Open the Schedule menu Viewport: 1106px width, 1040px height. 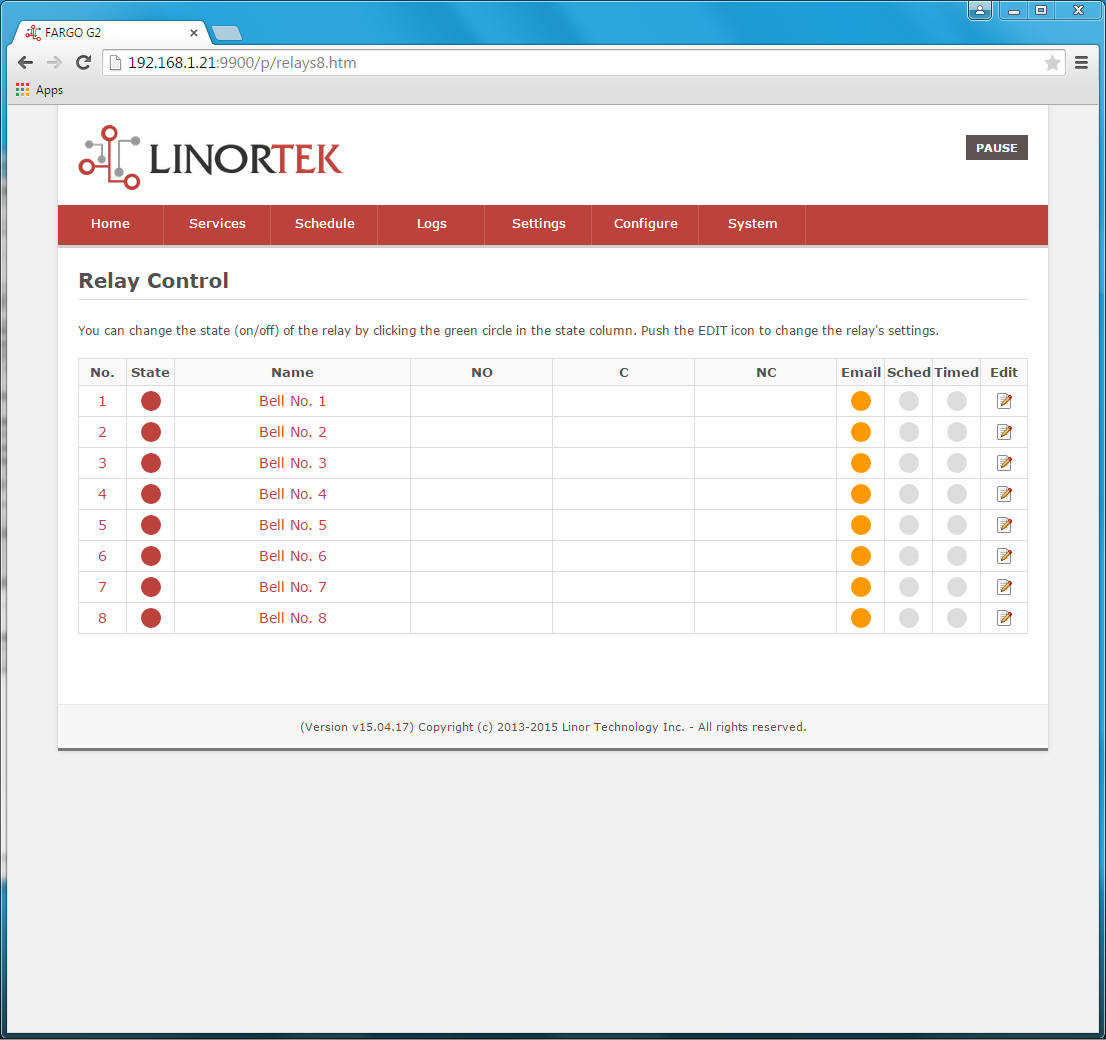click(324, 224)
